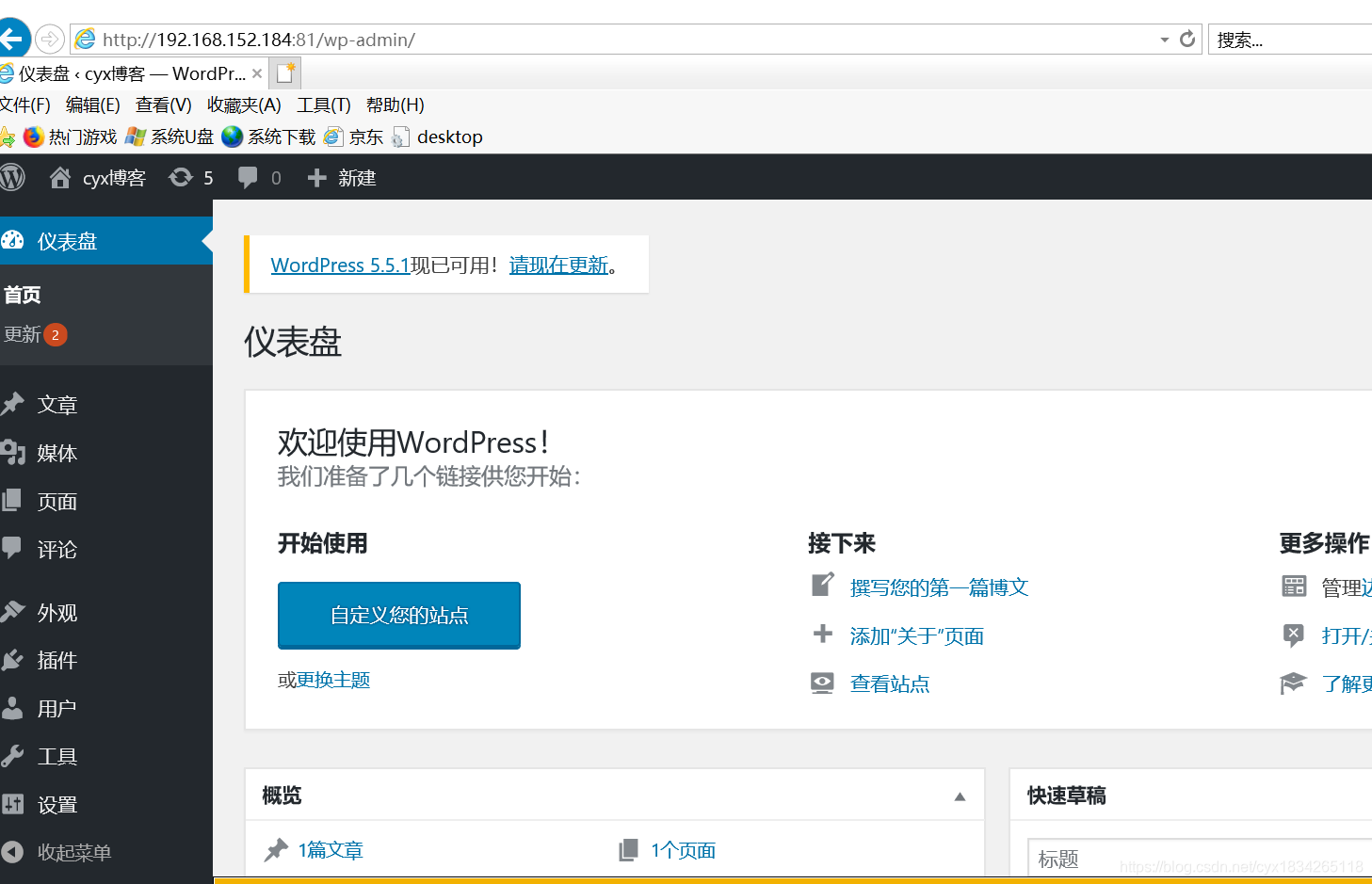Click the browser search box
The height and width of the screenshot is (884, 1372).
click(x=1290, y=40)
